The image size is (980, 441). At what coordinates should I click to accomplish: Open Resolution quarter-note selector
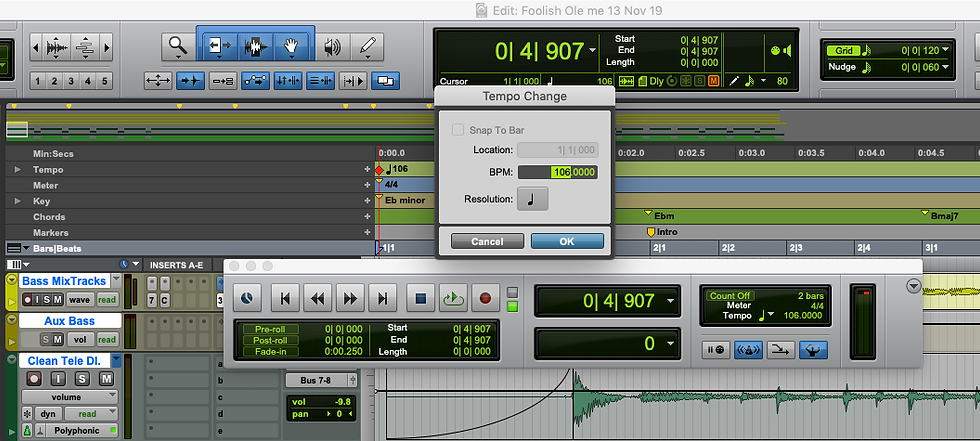(532, 199)
